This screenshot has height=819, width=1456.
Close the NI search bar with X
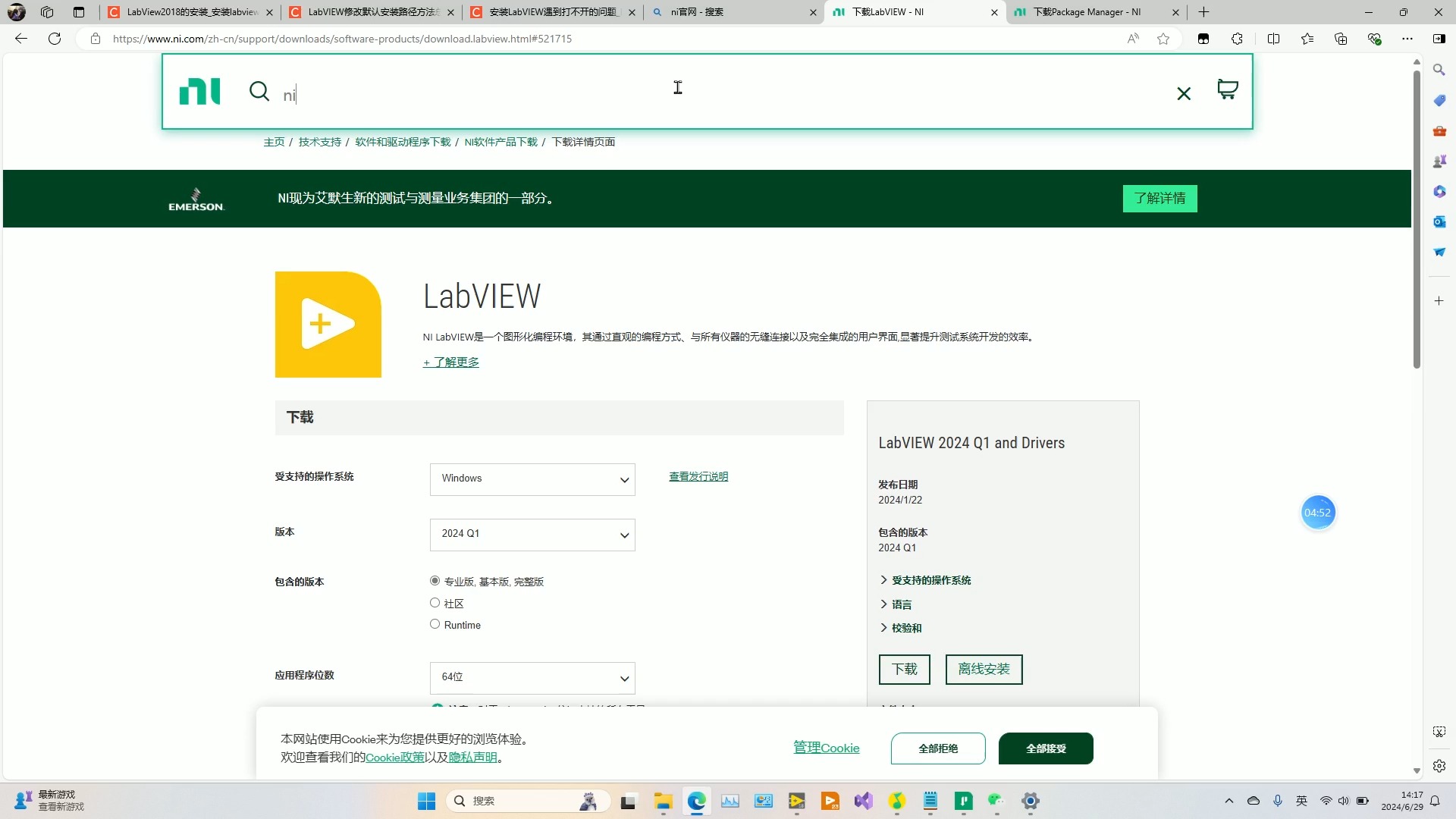pos(1184,93)
